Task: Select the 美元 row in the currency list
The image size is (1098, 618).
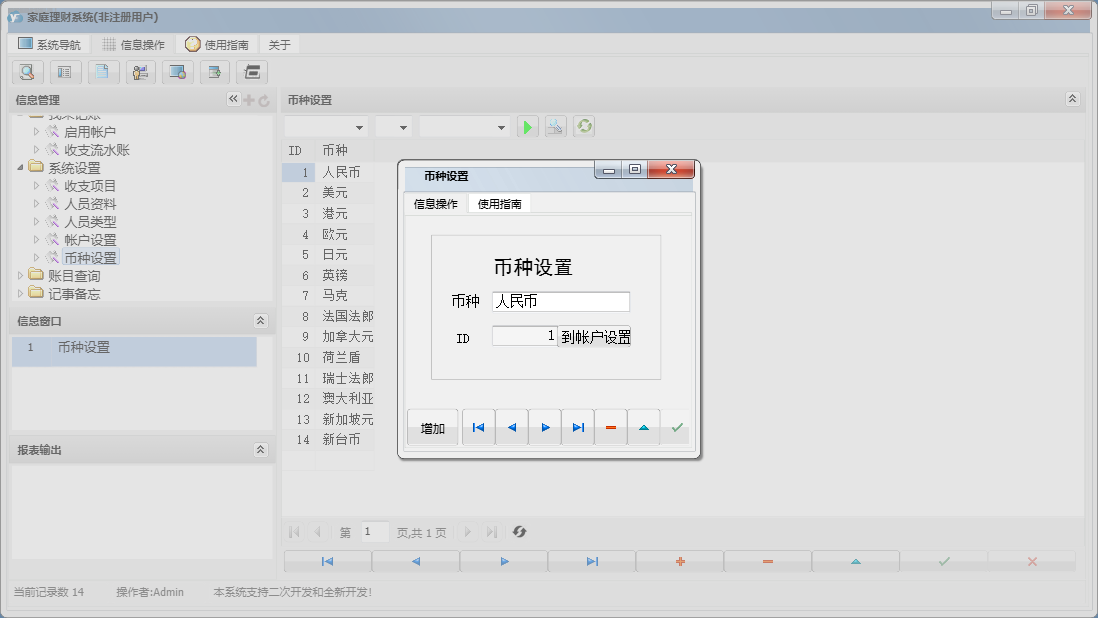Action: [x=330, y=193]
